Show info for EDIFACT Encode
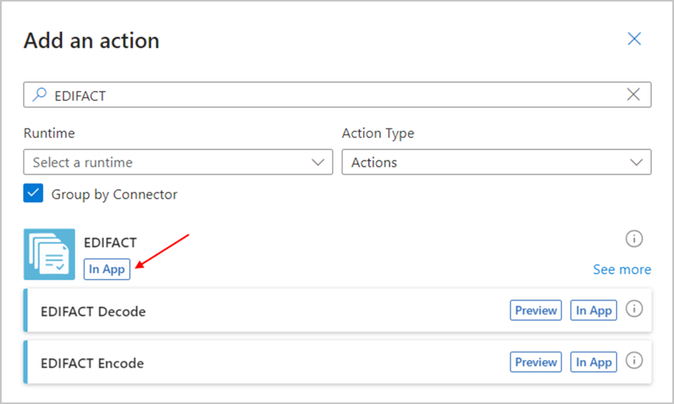 point(634,360)
